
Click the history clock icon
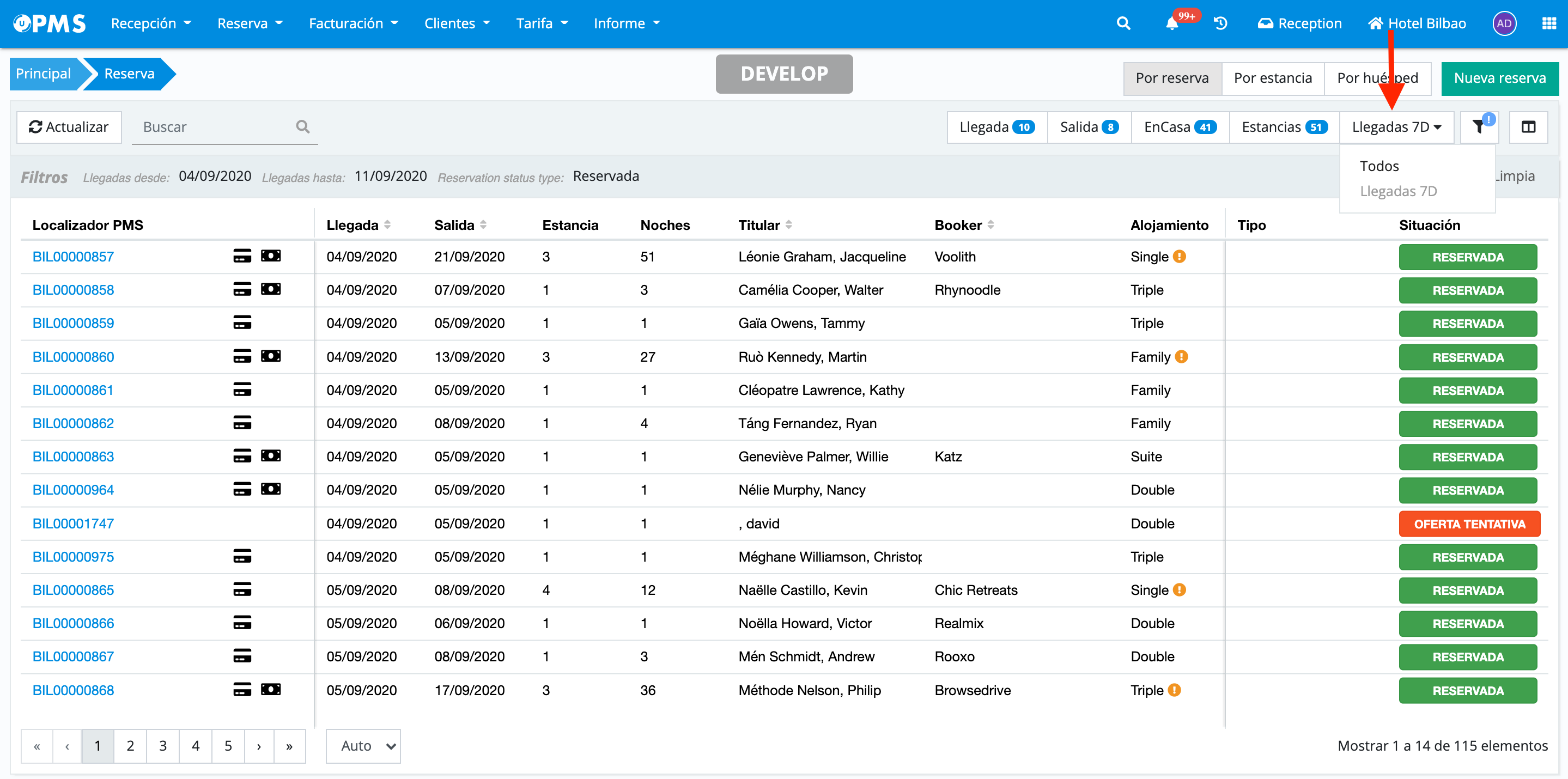click(1220, 24)
